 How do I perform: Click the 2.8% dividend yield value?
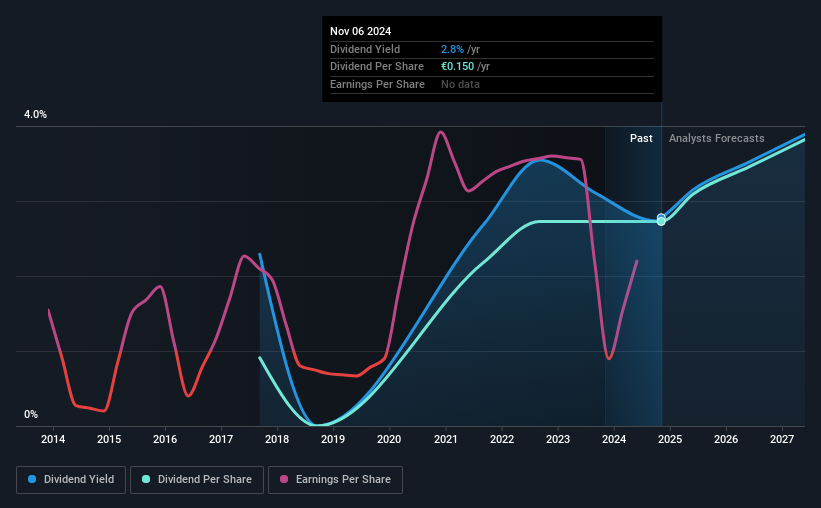[452, 49]
